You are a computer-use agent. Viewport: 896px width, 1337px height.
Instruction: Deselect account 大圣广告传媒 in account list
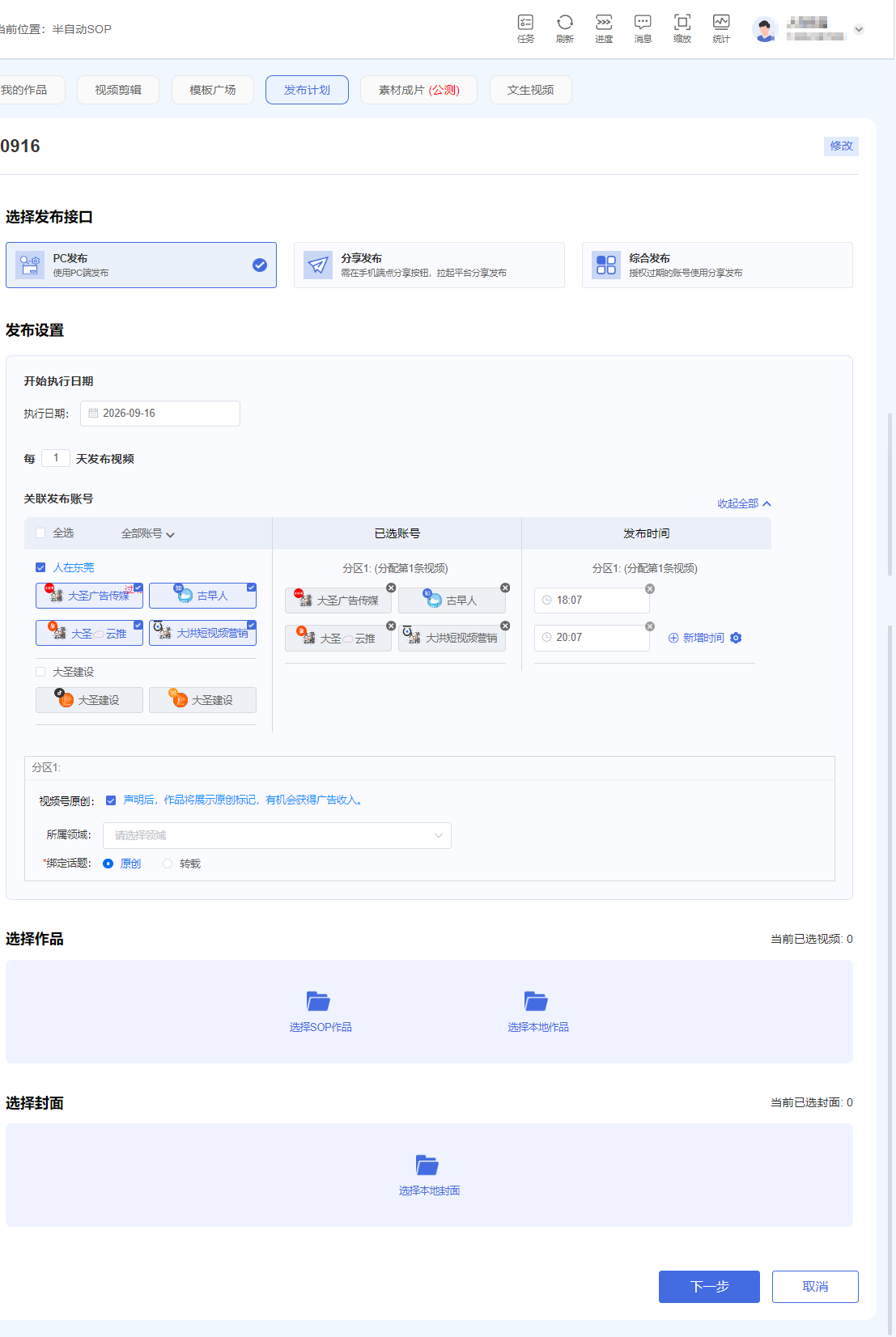coord(89,596)
